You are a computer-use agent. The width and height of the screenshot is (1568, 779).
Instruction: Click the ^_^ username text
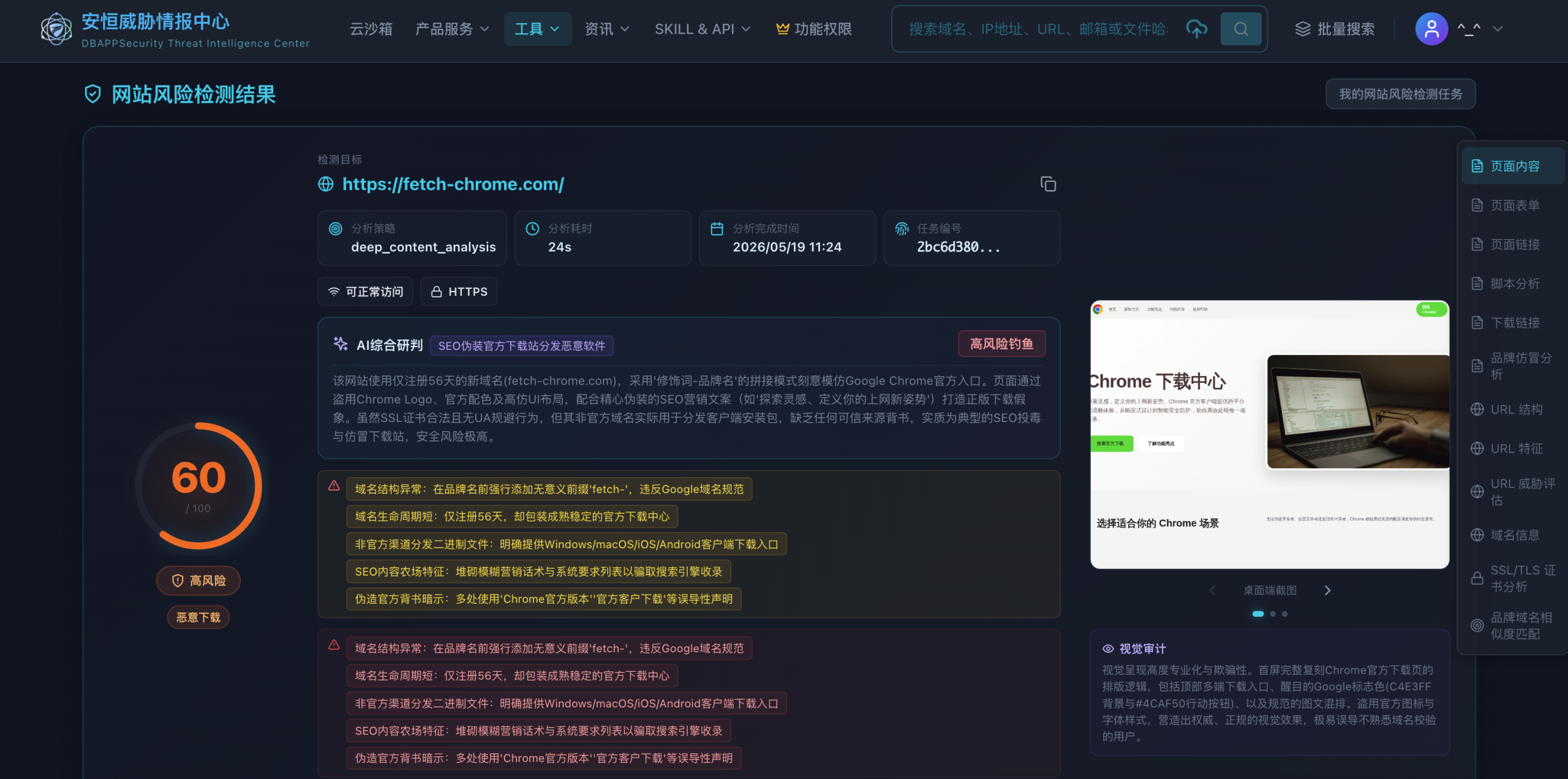coord(1469,29)
